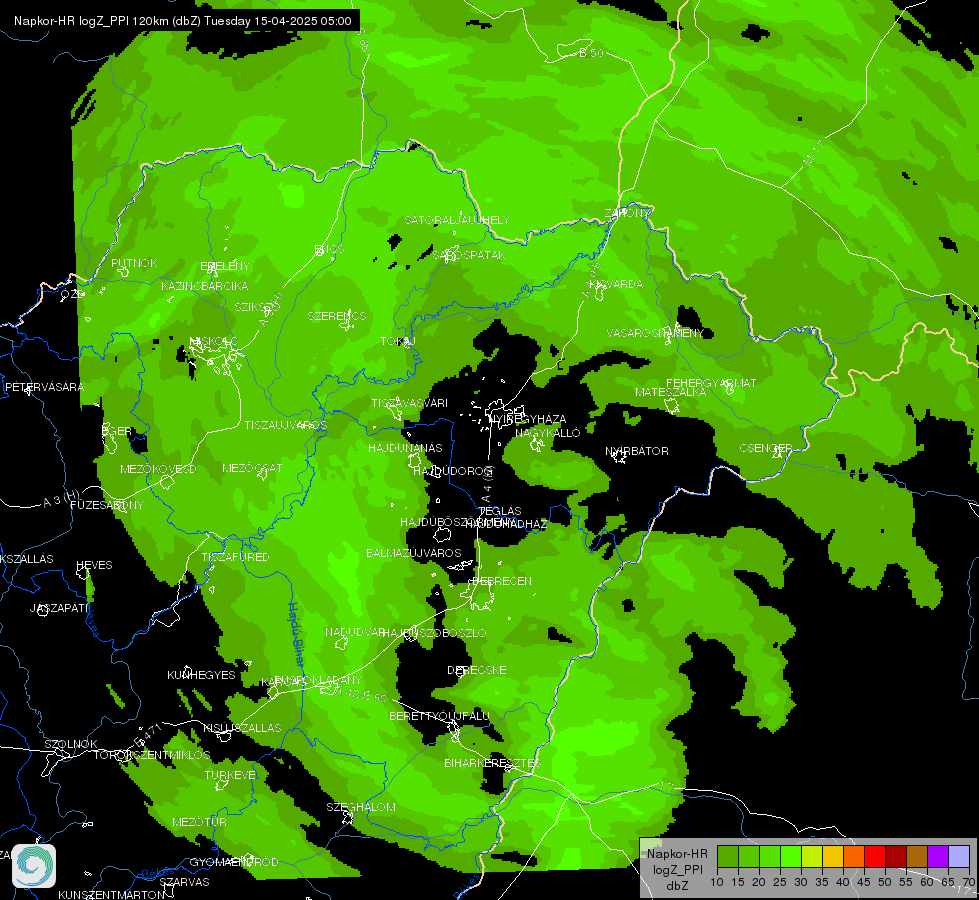Click the TISZAUJVAROS town label
This screenshot has height=900, width=979.
pyautogui.click(x=285, y=425)
